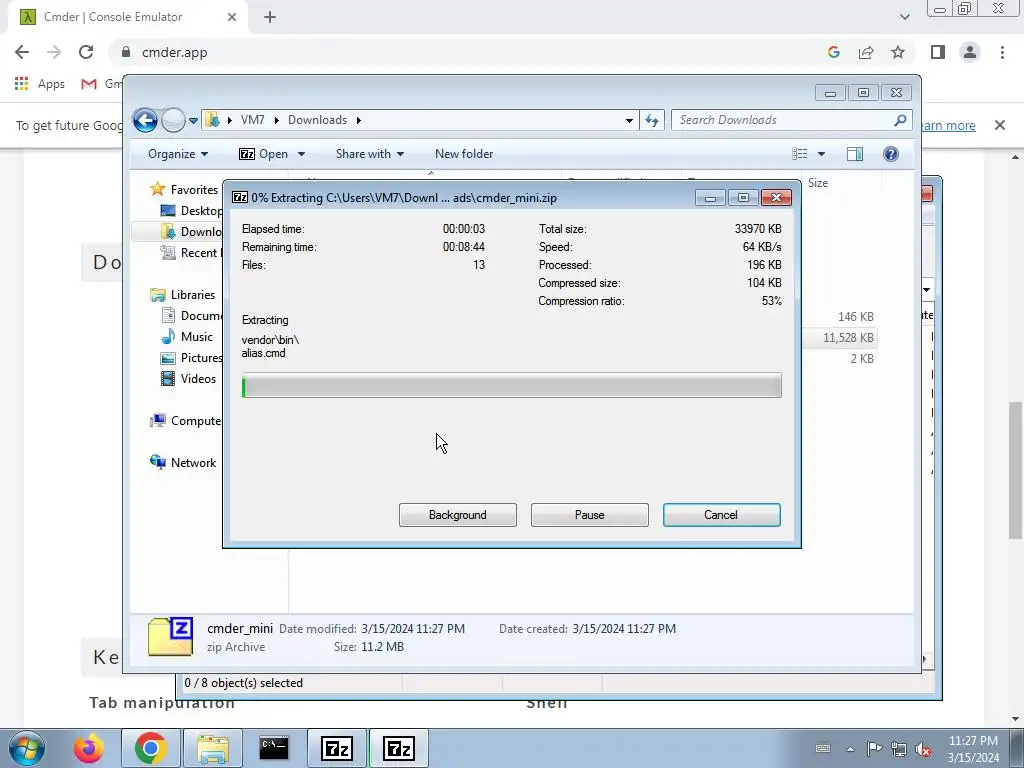The height and width of the screenshot is (768, 1024).
Task: Open command prompt from taskbar
Action: [x=274, y=748]
